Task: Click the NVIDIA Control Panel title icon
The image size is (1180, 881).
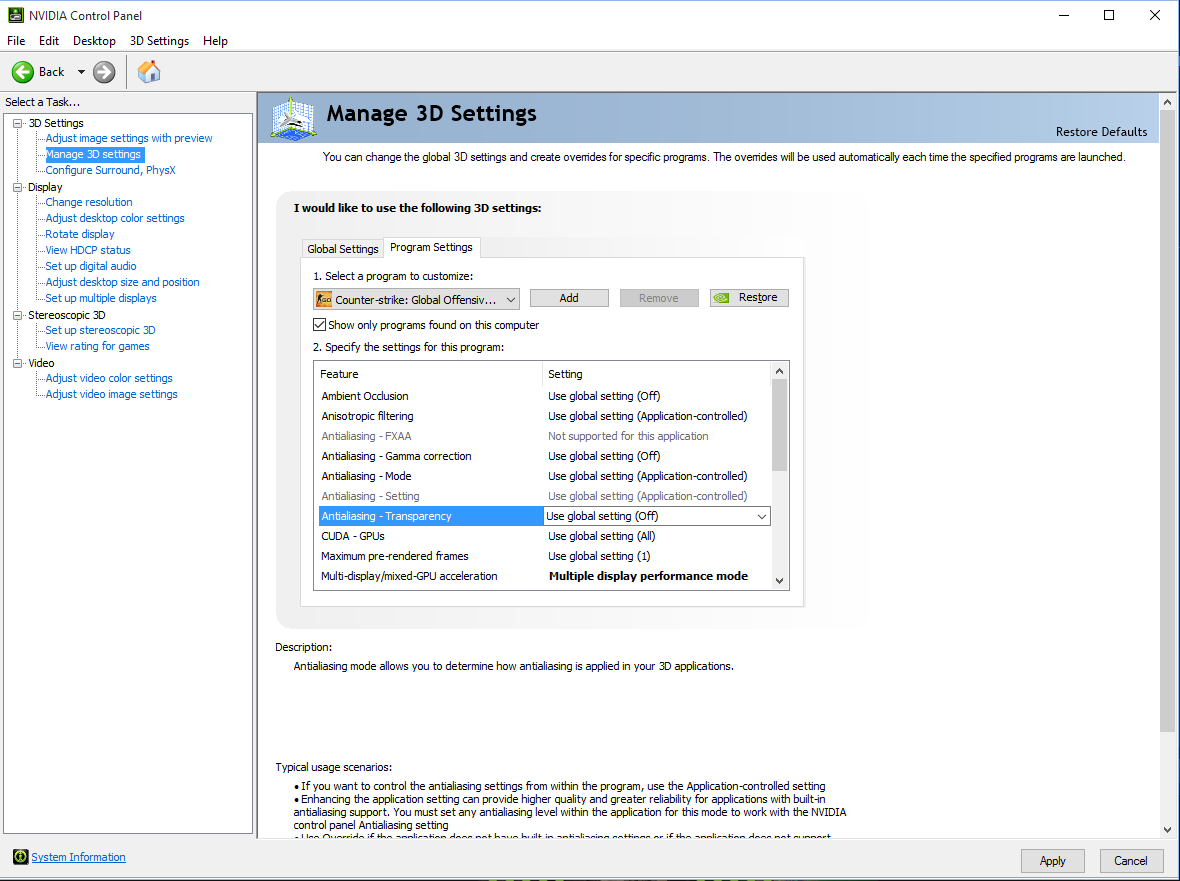Action: 15,15
